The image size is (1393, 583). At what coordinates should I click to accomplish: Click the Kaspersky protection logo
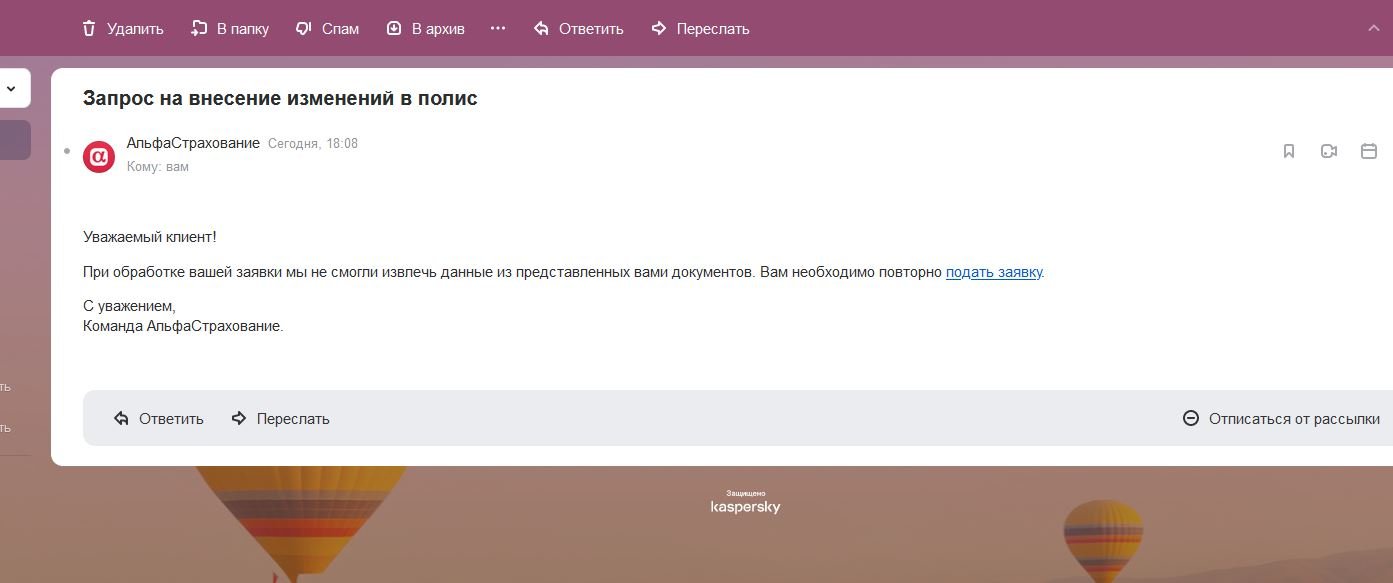pyautogui.click(x=745, y=502)
